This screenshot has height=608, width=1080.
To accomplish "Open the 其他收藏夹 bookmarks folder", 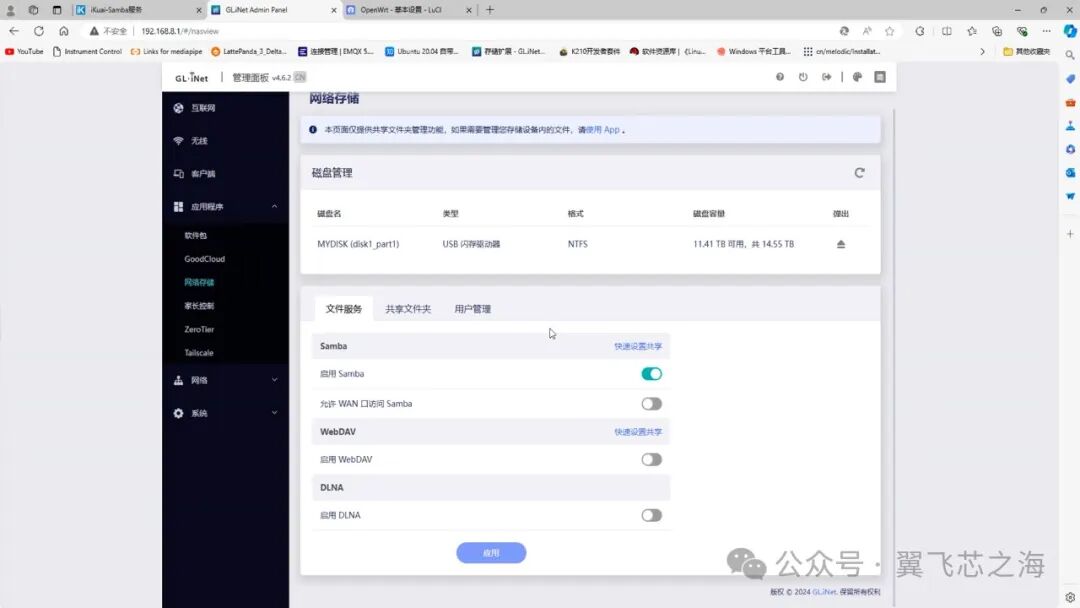I will [x=1027, y=52].
